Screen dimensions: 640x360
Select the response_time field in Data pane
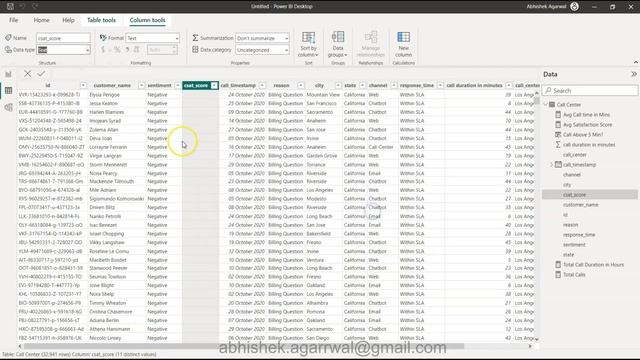[x=579, y=235]
